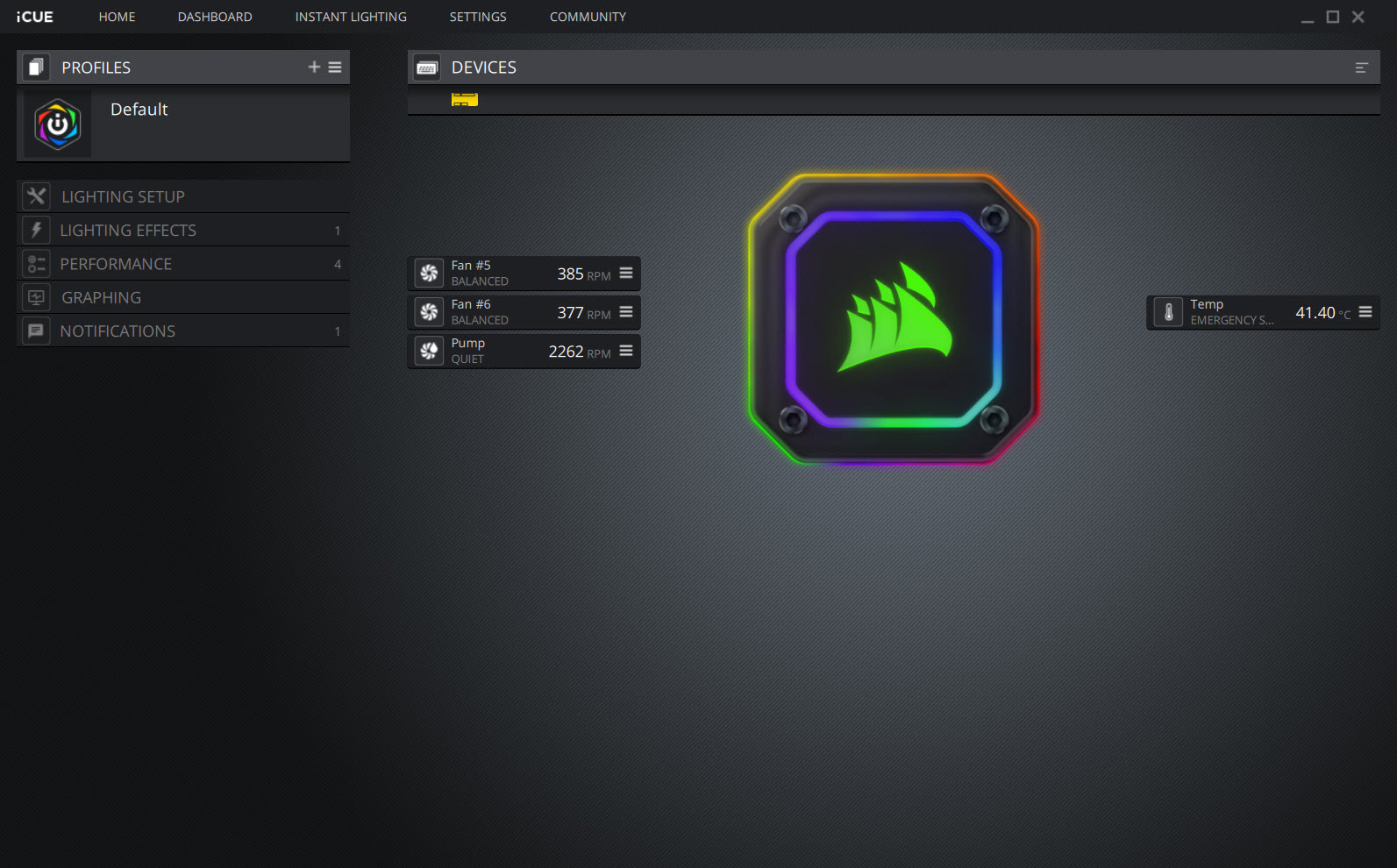Click the Fan #6 fan icon
This screenshot has height=868, width=1397.
pyautogui.click(x=429, y=312)
